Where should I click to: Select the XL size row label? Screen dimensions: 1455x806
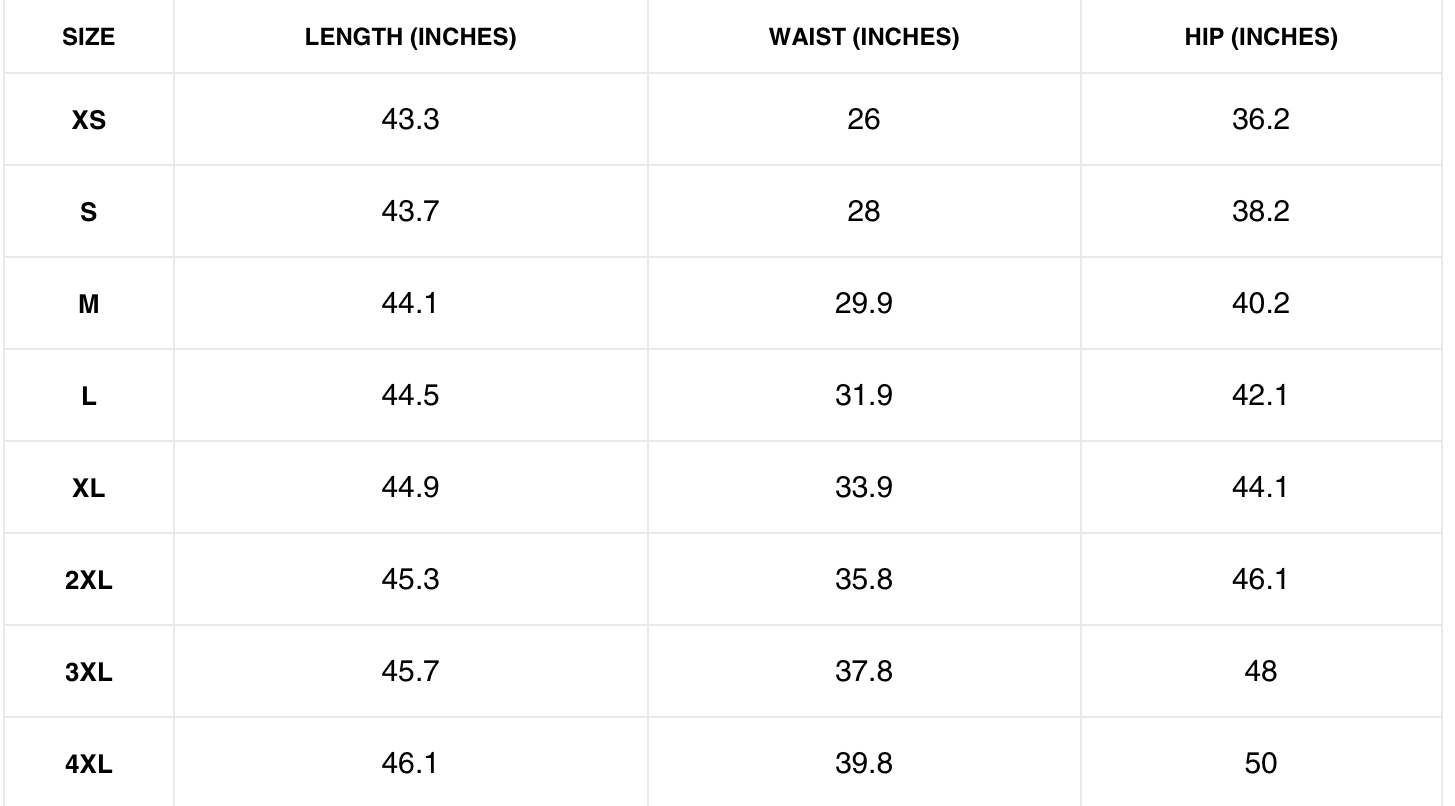(x=89, y=488)
